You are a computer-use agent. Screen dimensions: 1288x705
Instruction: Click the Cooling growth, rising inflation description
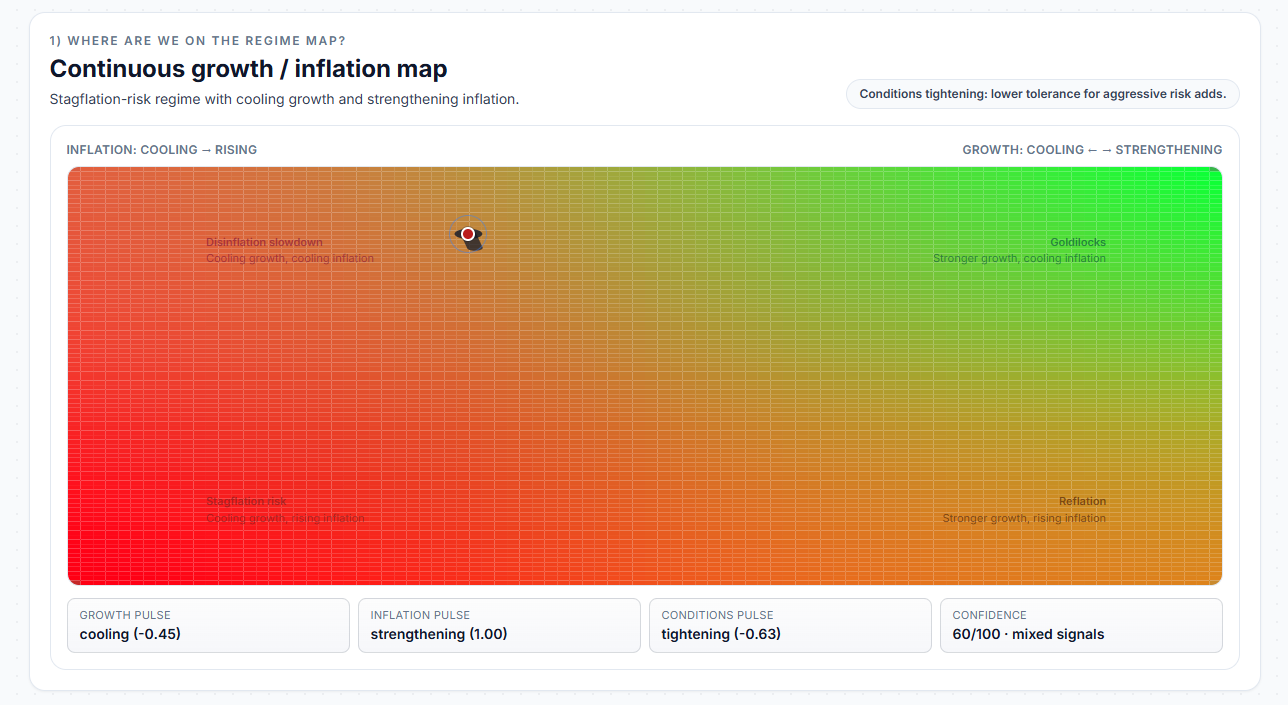(285, 518)
